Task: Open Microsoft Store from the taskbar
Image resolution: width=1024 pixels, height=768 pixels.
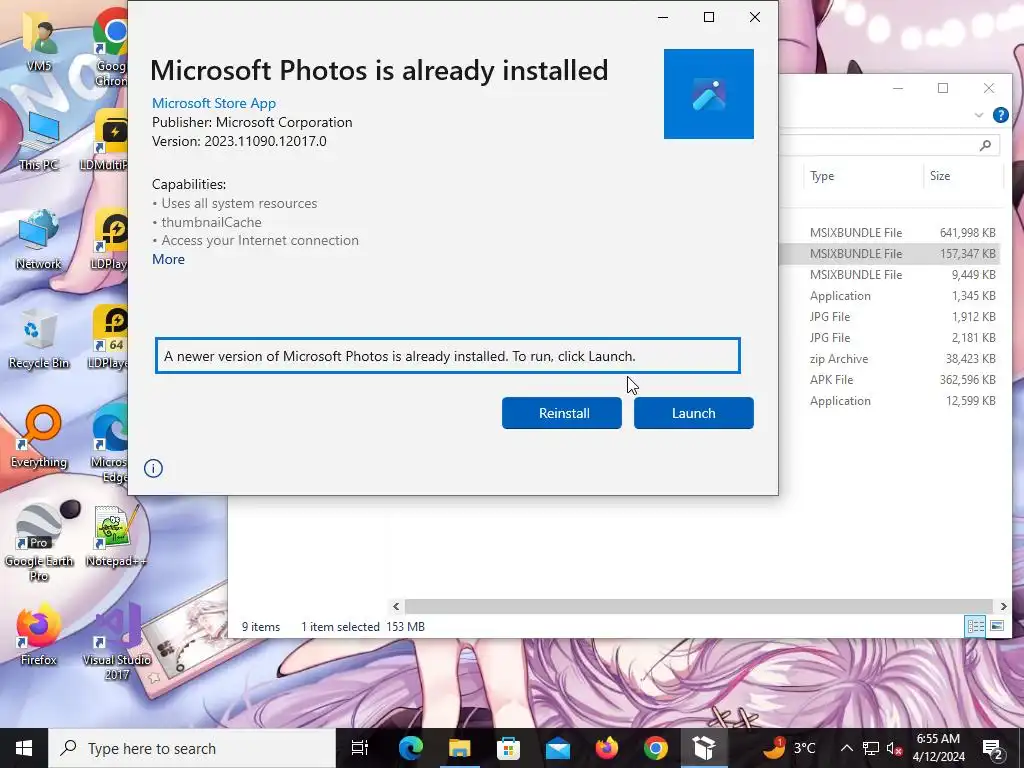Action: click(508, 748)
